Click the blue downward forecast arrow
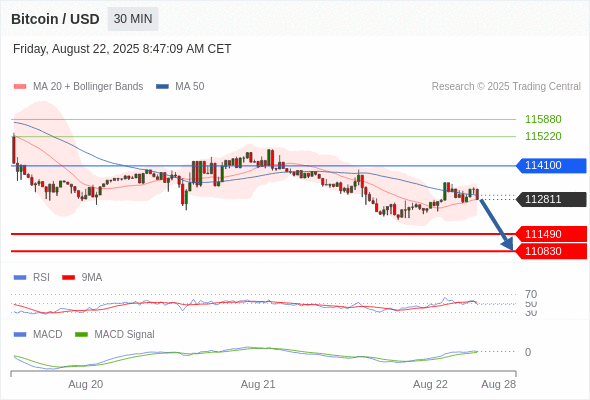This screenshot has width=590, height=400. (x=496, y=225)
